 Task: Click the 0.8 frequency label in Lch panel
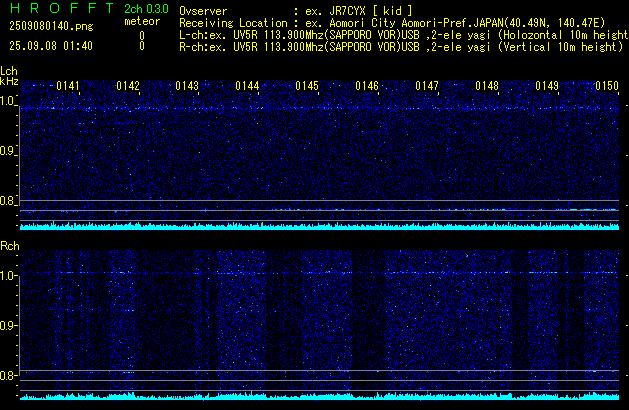(x=7, y=201)
